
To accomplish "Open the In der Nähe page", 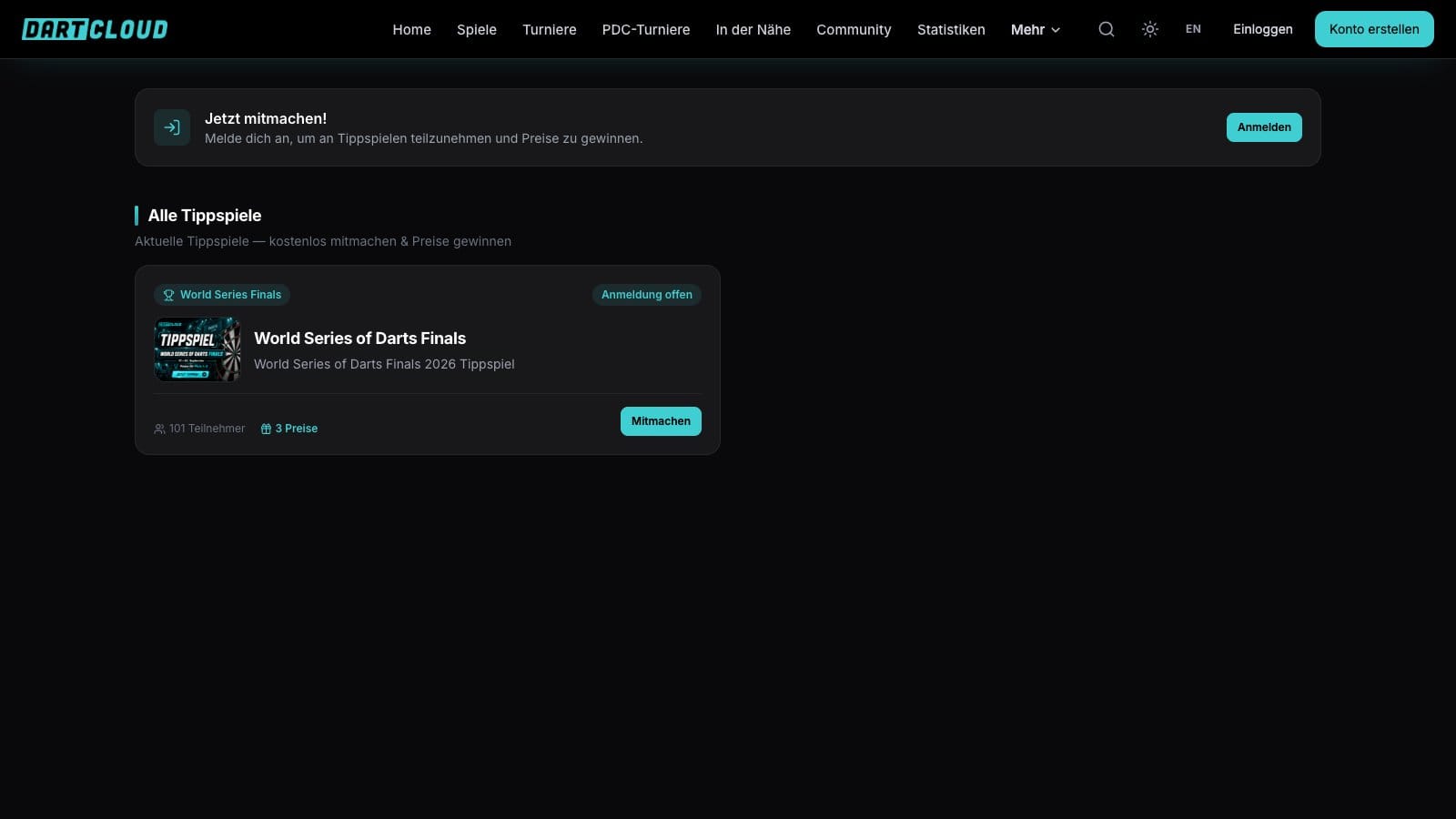I will (x=753, y=29).
